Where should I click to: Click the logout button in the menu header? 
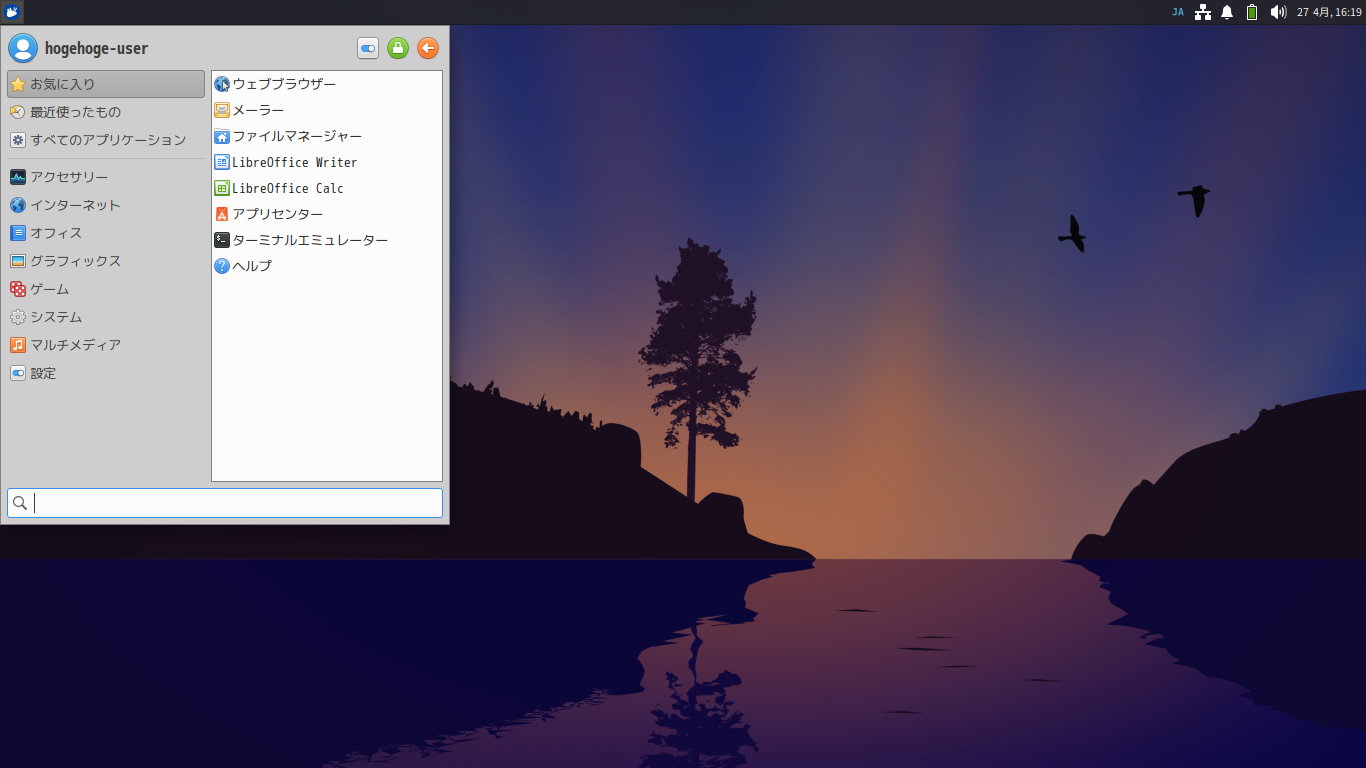[x=427, y=48]
